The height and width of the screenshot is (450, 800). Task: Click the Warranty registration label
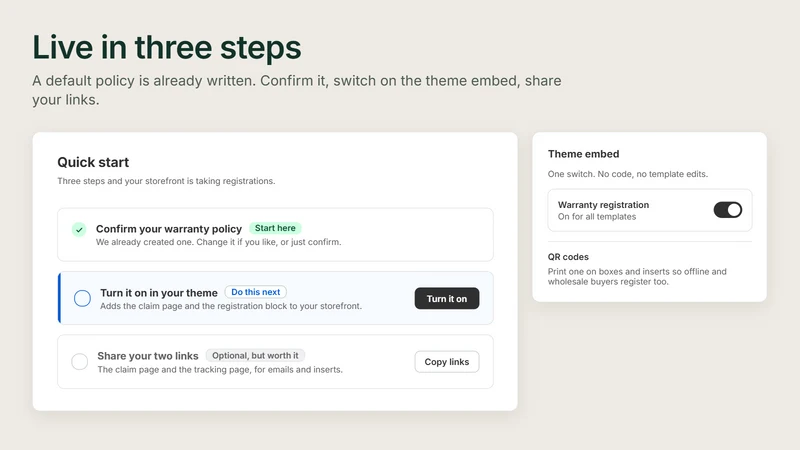coord(604,205)
